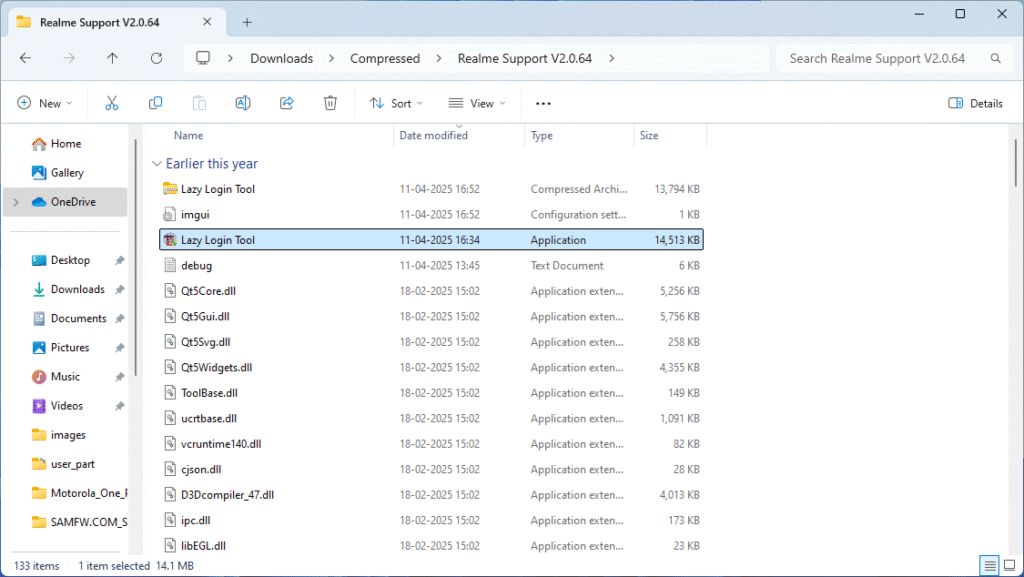
Task: Select the libEGL.dll file
Action: [x=431, y=545]
